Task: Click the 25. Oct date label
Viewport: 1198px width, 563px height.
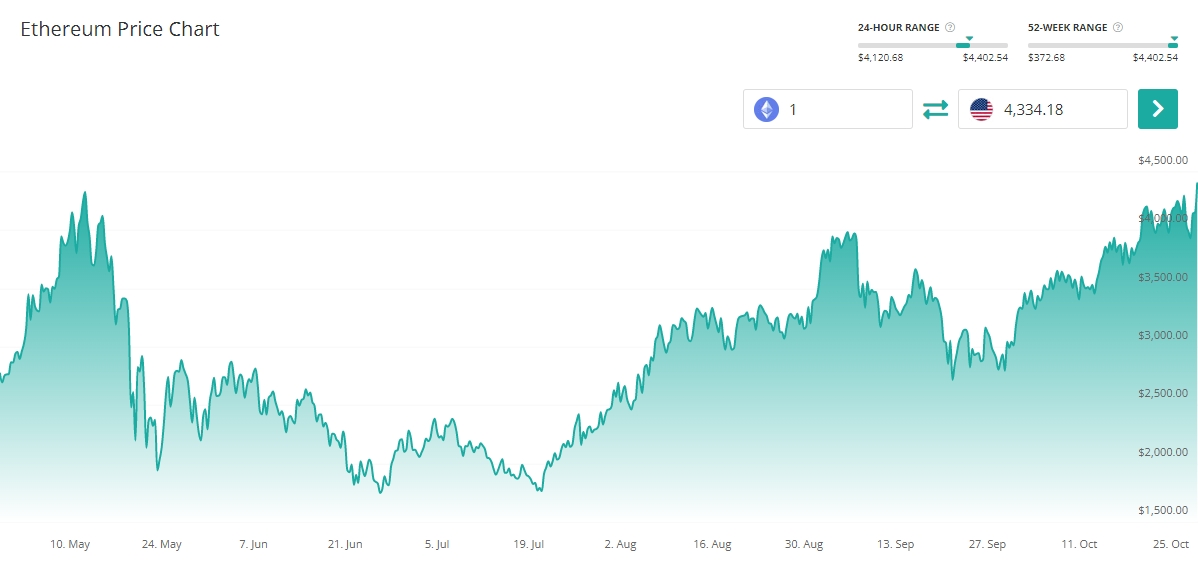Action: tap(1169, 544)
